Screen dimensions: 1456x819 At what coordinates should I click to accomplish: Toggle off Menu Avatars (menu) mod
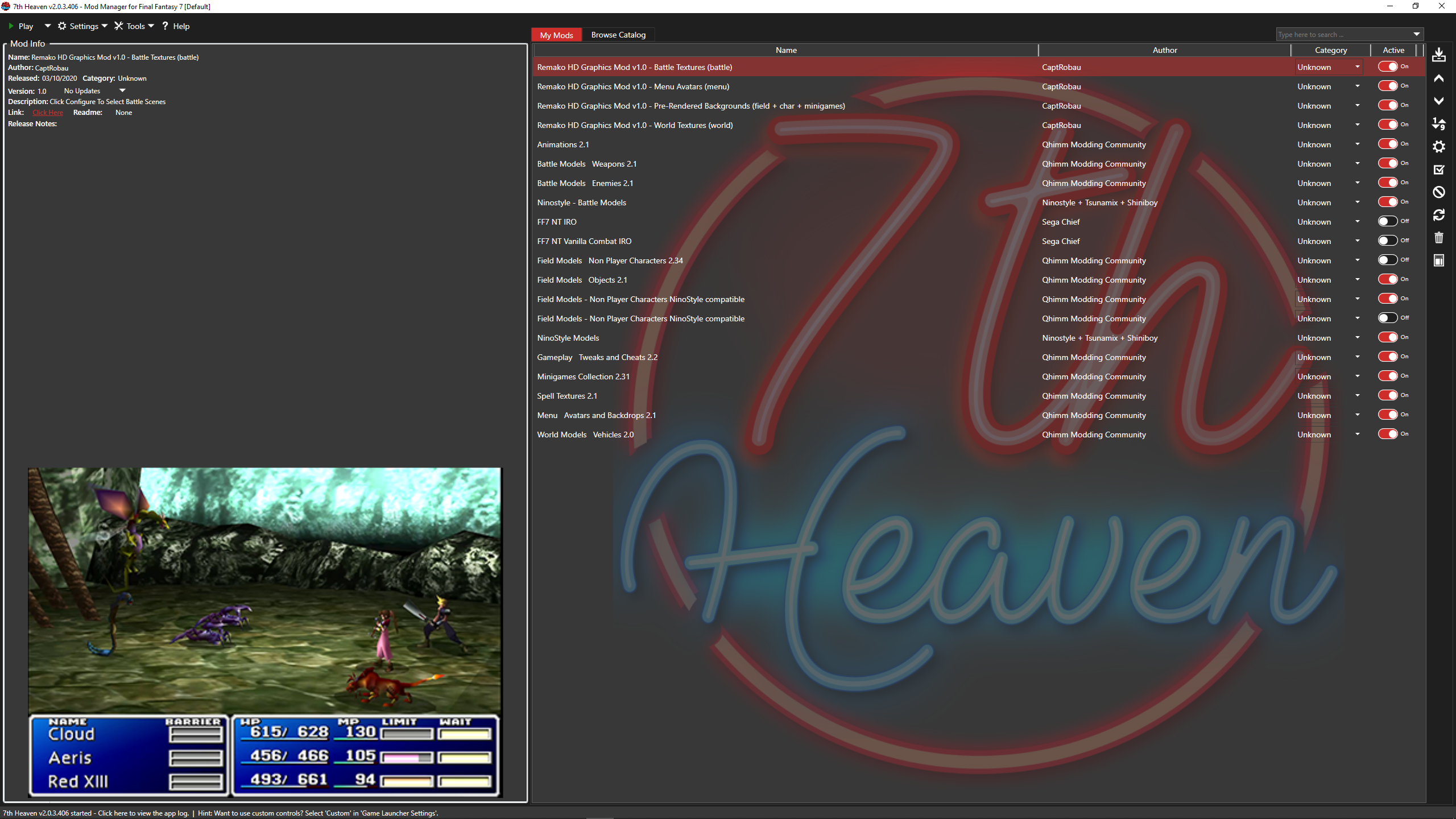1388,86
